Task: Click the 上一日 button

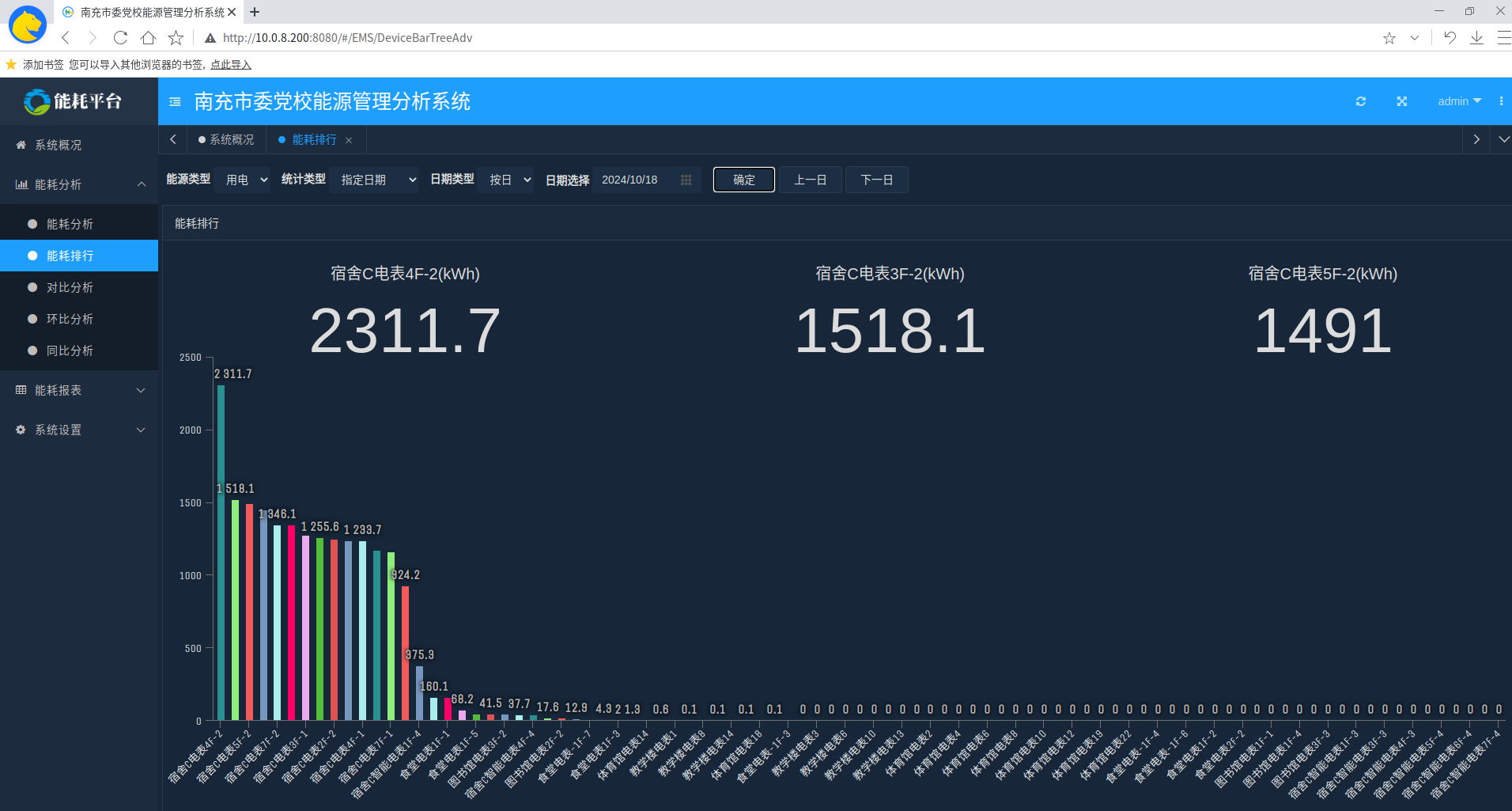Action: coord(811,180)
